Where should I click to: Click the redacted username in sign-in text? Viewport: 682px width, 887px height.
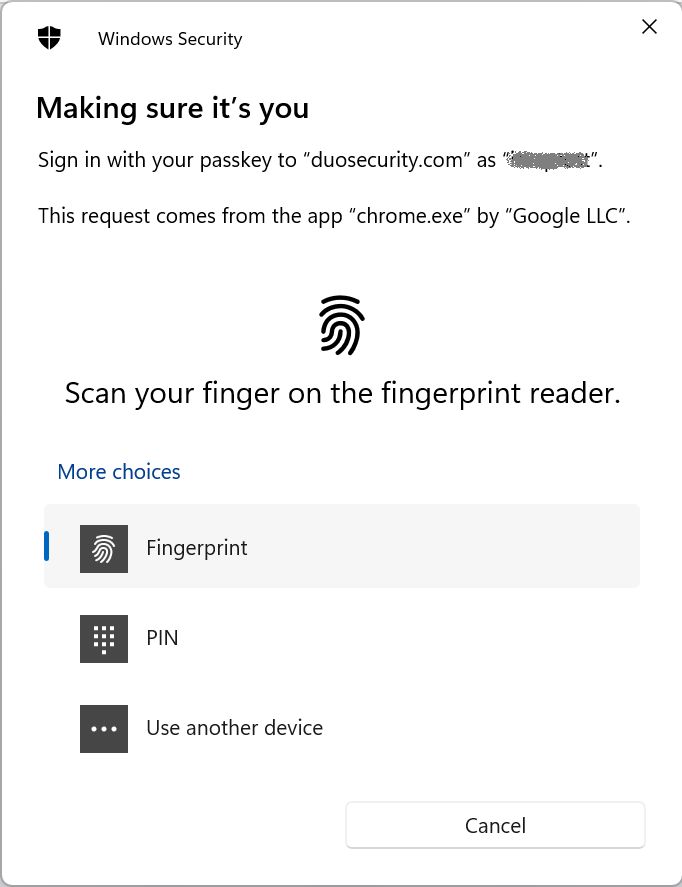tap(548, 161)
